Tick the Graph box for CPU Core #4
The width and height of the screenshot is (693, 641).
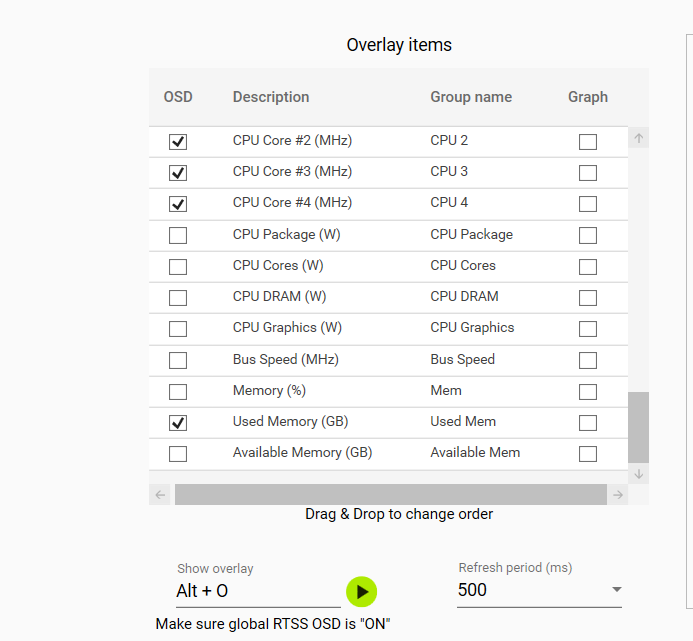tap(588, 204)
